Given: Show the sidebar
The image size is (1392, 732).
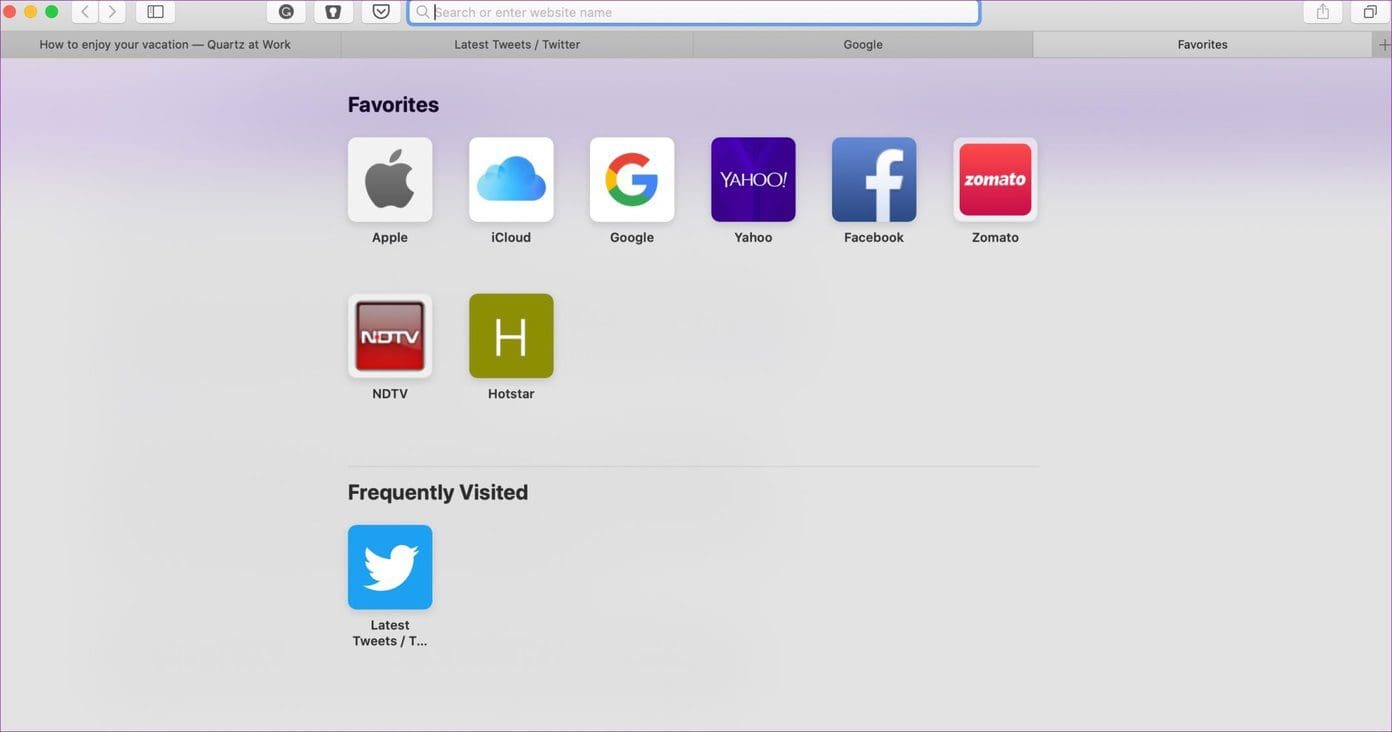Looking at the screenshot, I should (x=155, y=12).
